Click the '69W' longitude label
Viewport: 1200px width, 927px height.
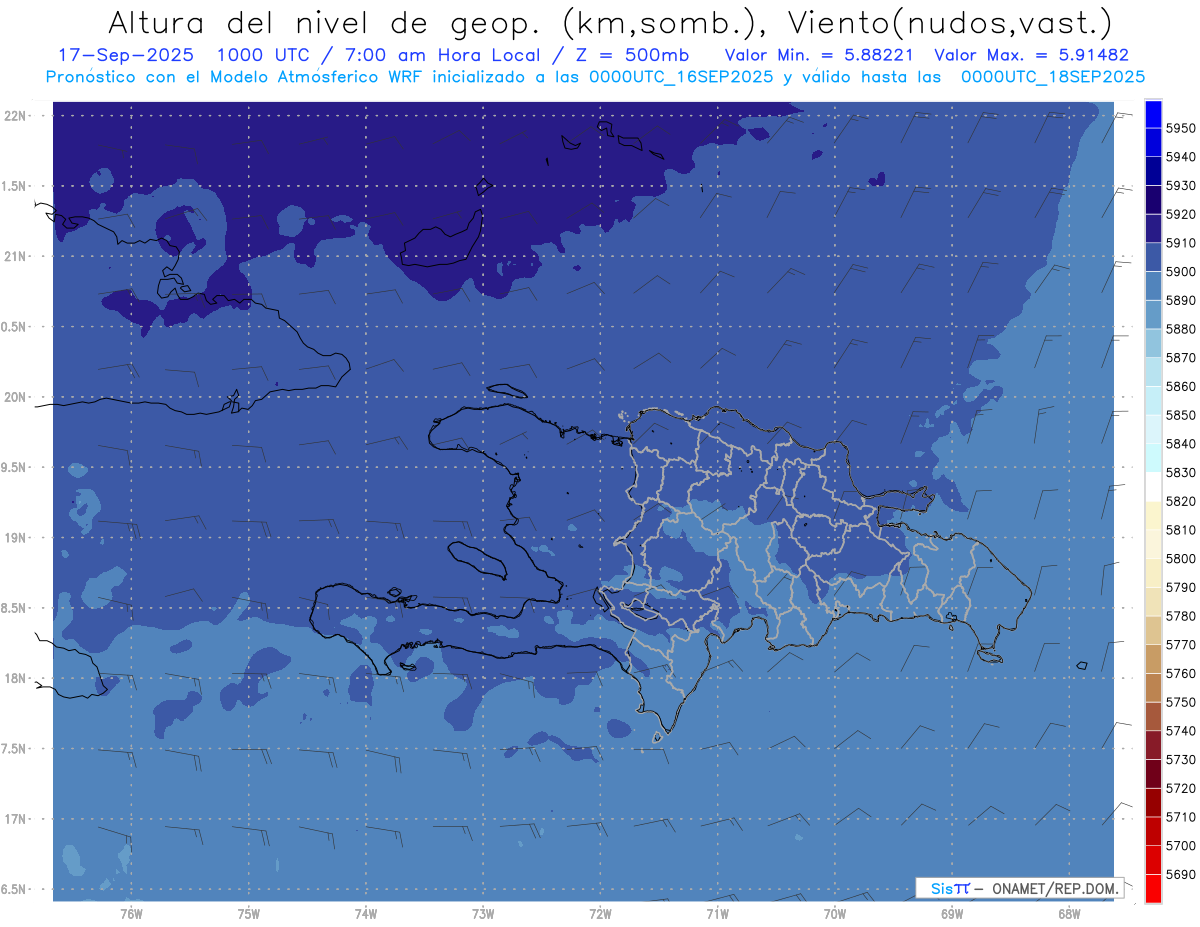pos(952,913)
